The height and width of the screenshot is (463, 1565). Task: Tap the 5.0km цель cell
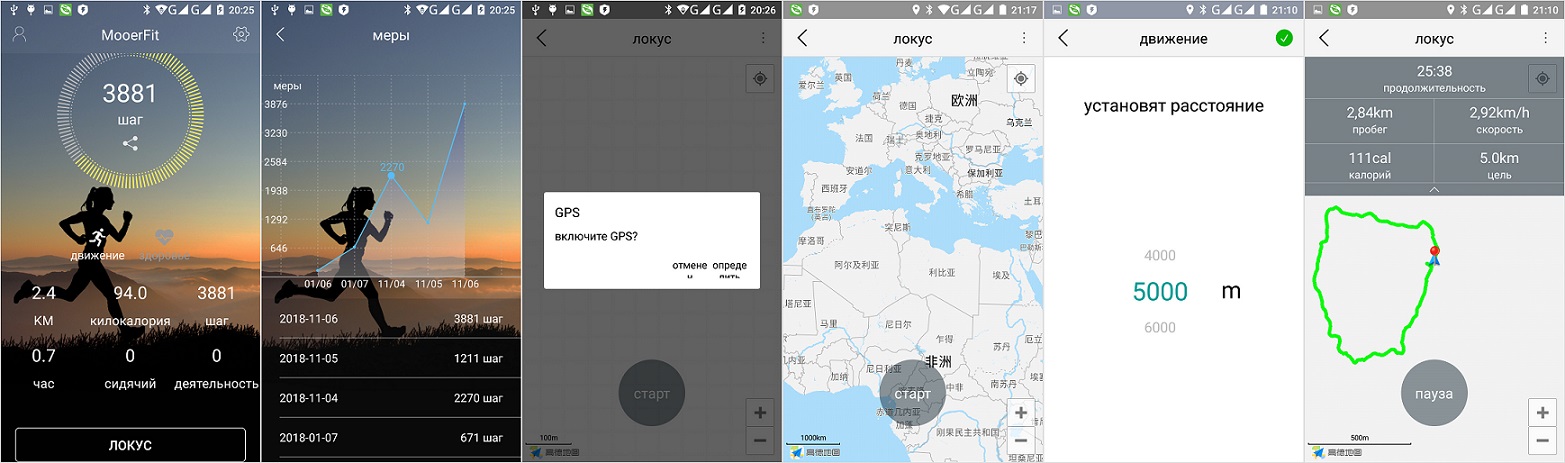1499,165
